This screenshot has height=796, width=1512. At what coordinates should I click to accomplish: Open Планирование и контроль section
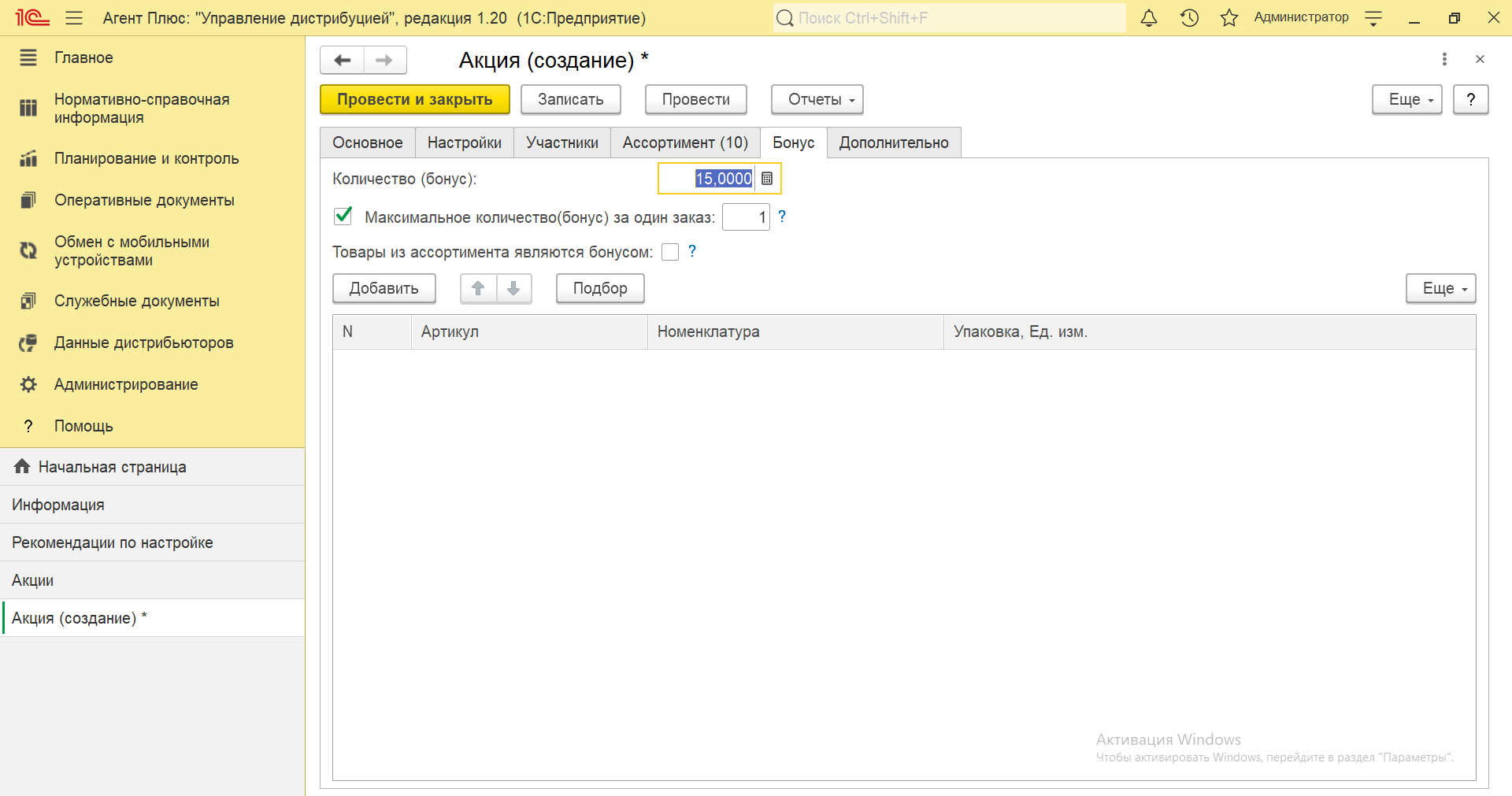click(x=152, y=158)
